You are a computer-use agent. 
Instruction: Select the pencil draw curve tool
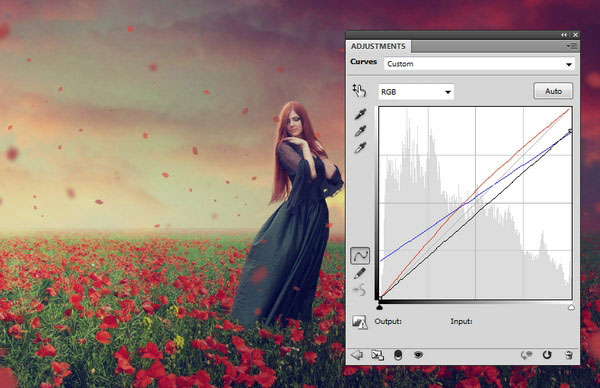click(x=360, y=273)
